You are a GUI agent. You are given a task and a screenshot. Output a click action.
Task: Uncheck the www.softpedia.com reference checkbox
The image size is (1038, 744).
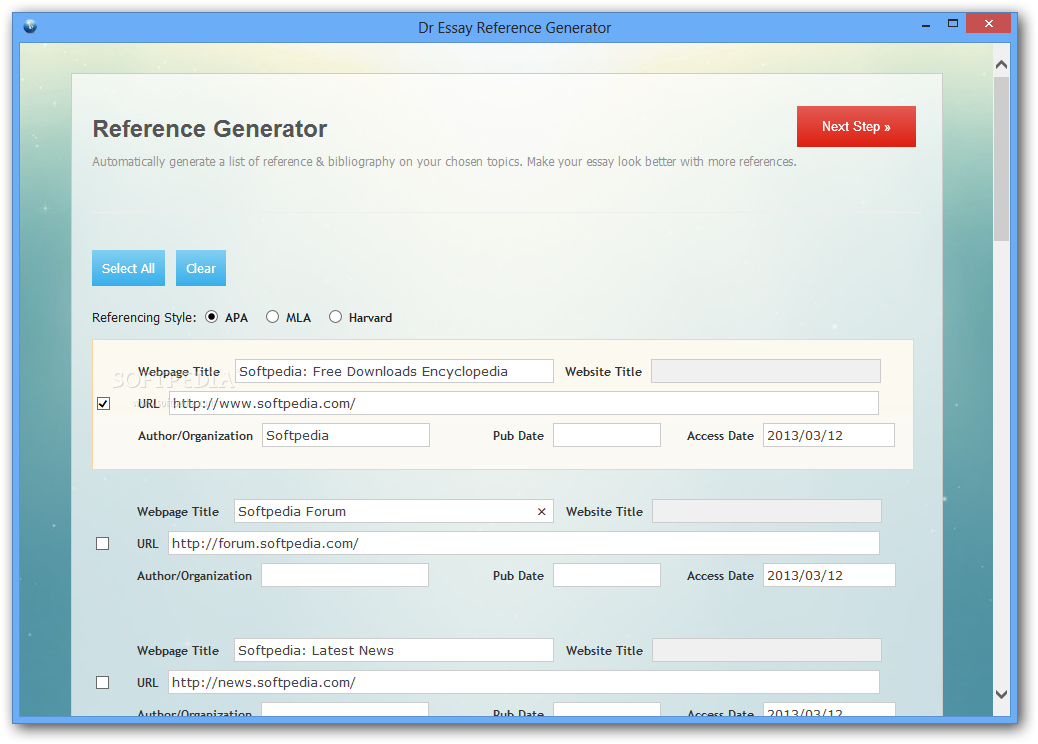[x=103, y=404]
